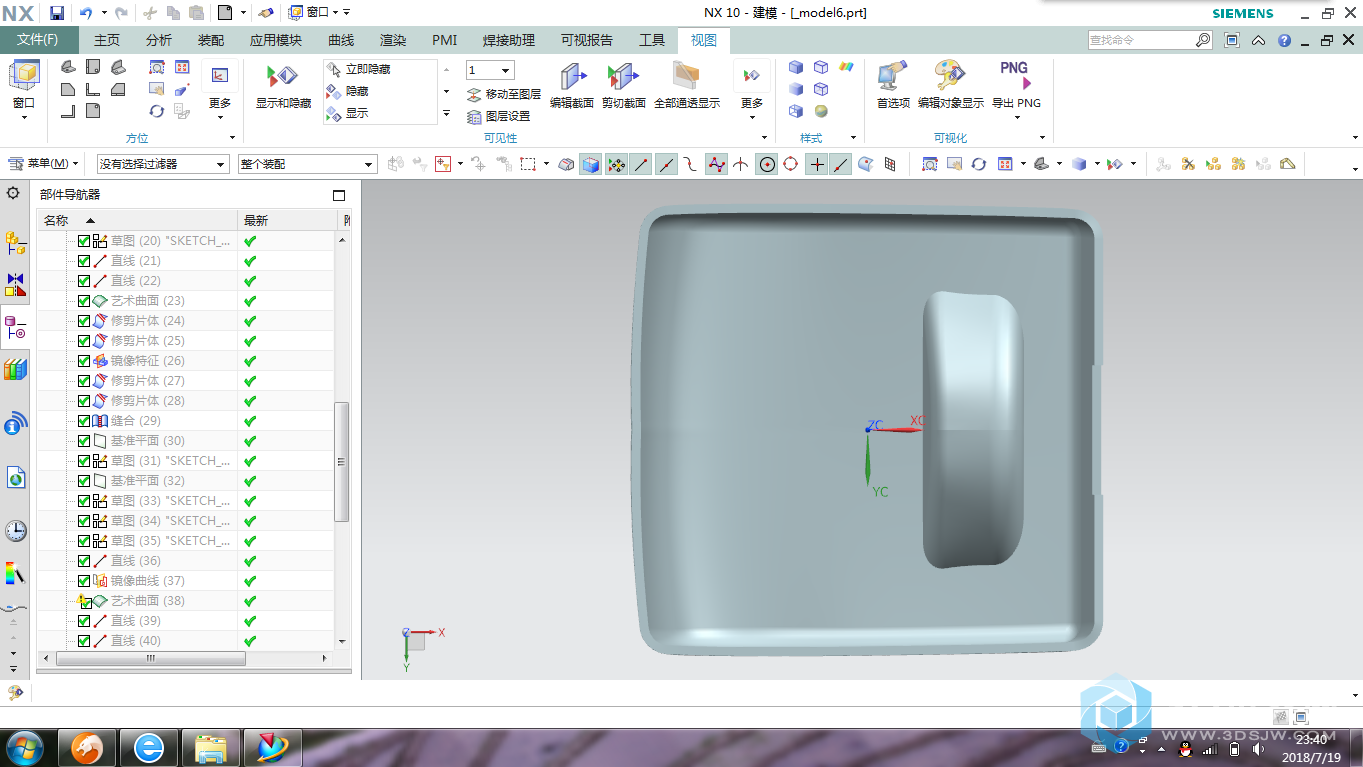Click the Save icon in the title bar

57,13
